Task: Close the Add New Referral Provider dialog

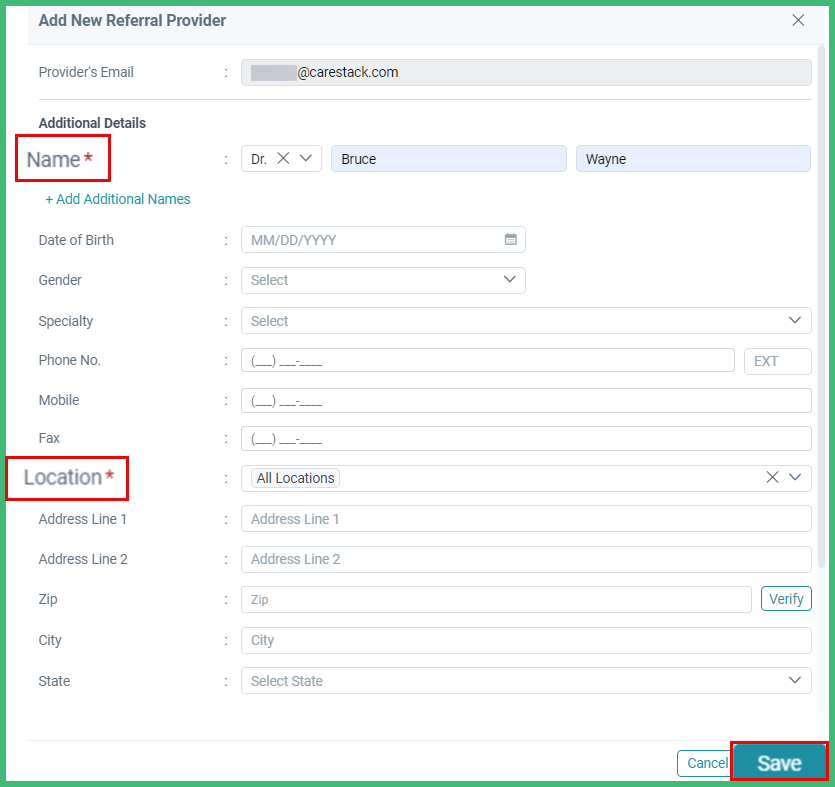Action: (798, 20)
